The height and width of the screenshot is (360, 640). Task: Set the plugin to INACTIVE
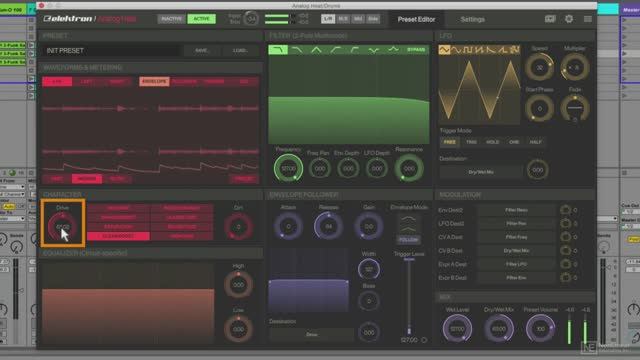171,19
